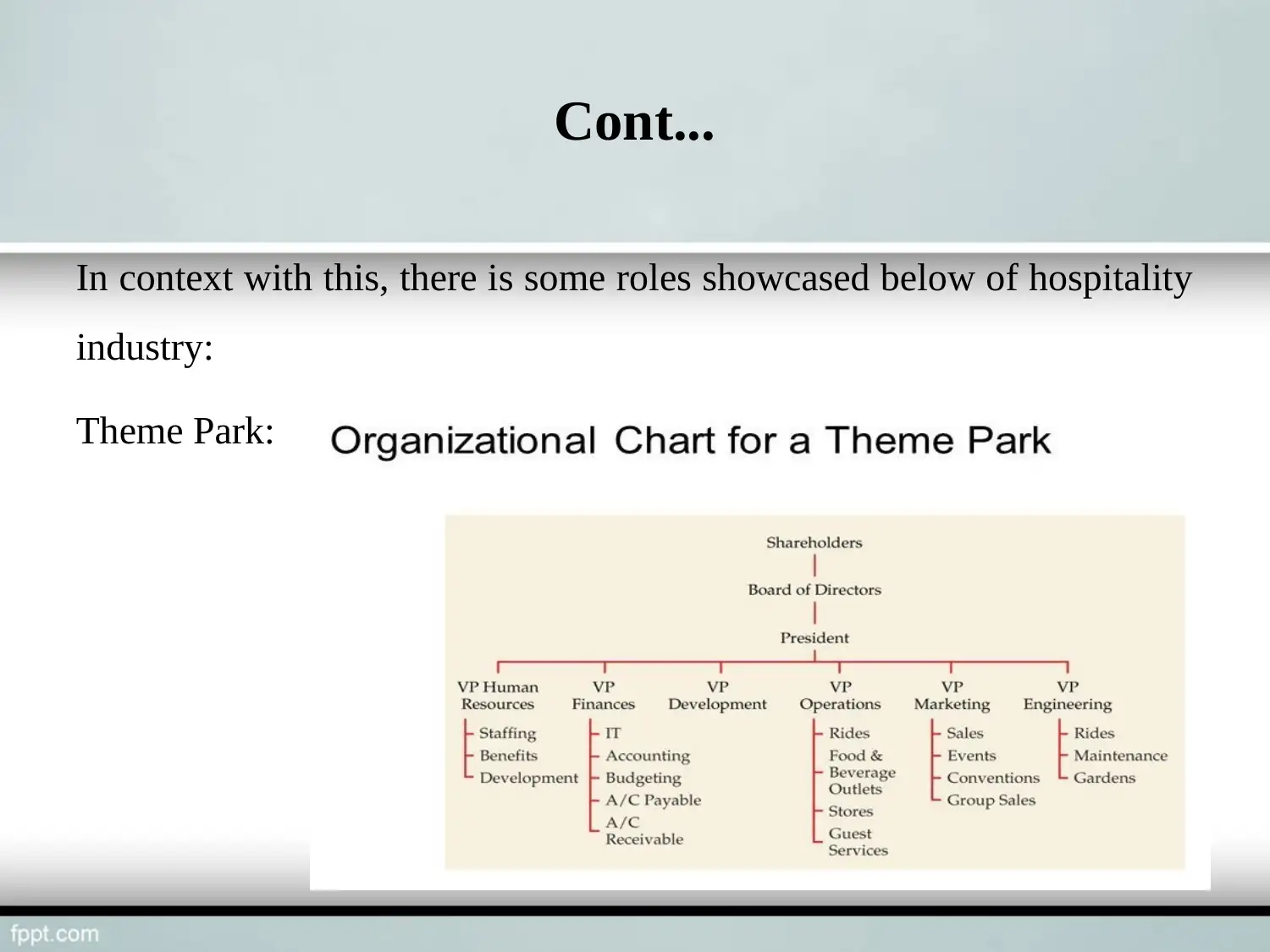Click "Development" under Human Resources

click(528, 779)
